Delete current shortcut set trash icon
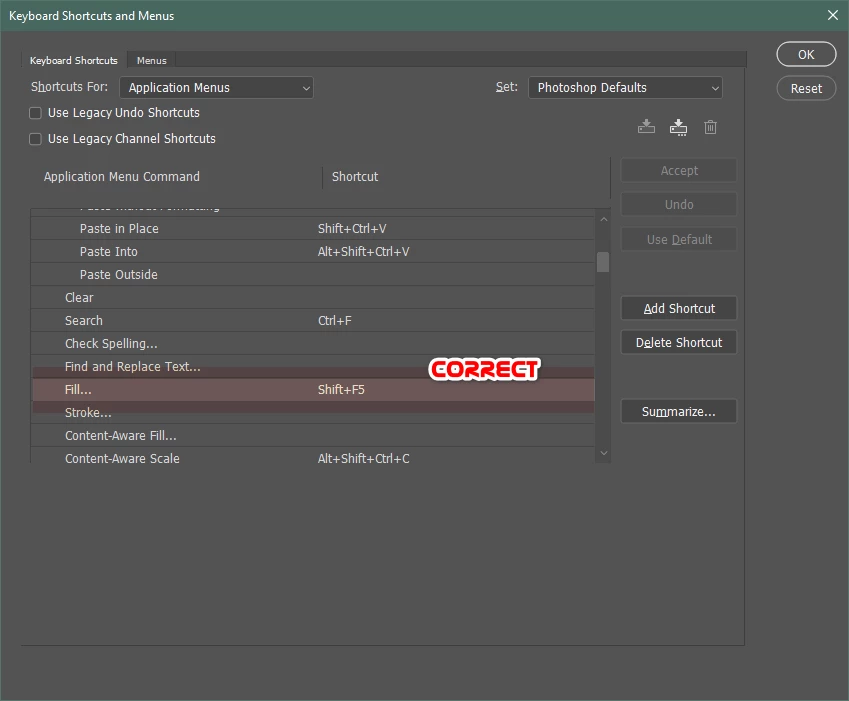This screenshot has height=701, width=849. click(x=710, y=127)
